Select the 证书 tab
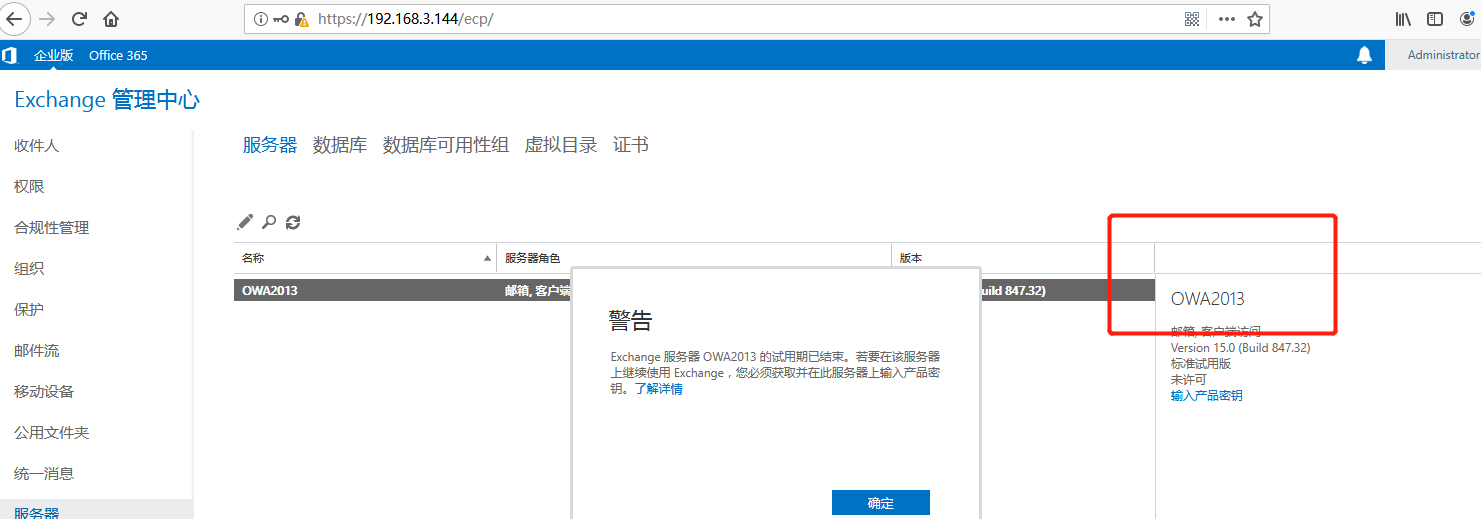This screenshot has width=1481, height=519. tap(631, 145)
